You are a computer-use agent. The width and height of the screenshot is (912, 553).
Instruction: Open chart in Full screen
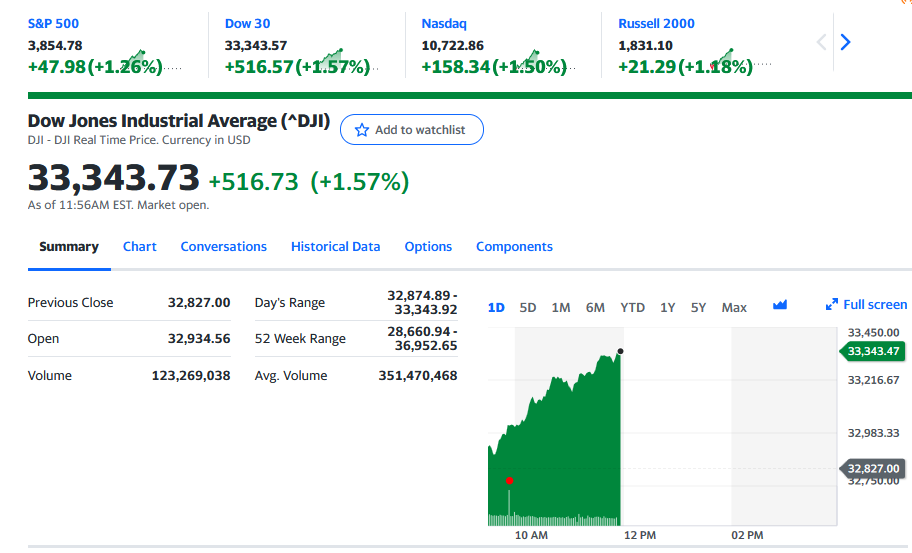coord(867,305)
